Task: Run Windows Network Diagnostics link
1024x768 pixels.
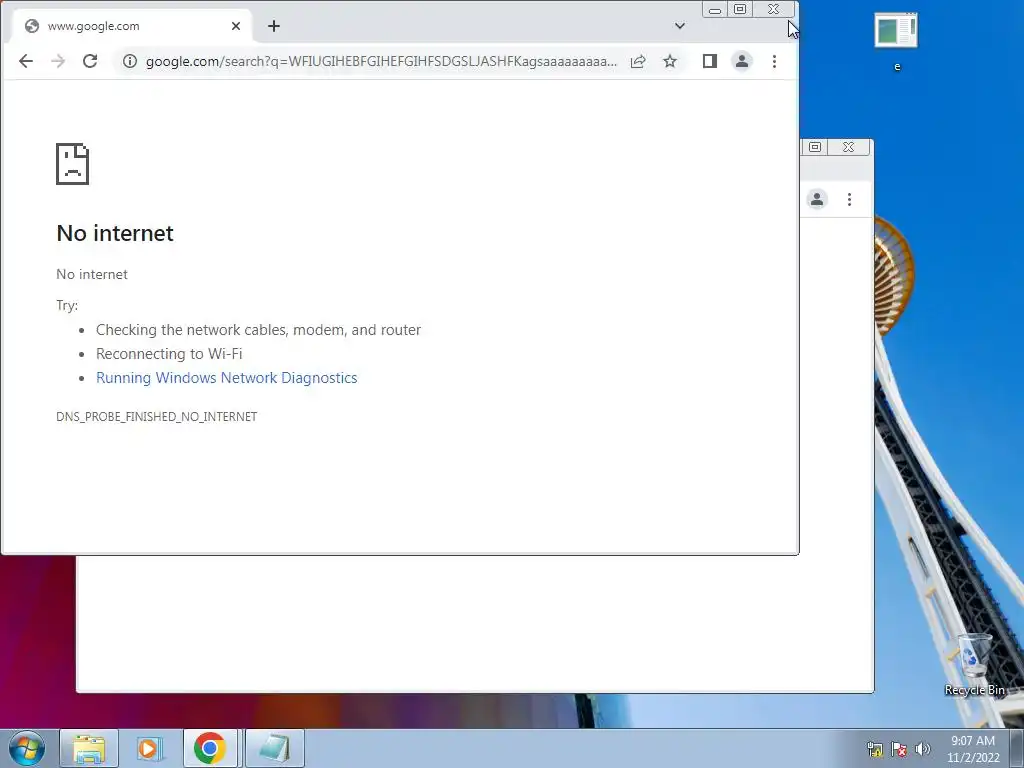Action: point(227,378)
